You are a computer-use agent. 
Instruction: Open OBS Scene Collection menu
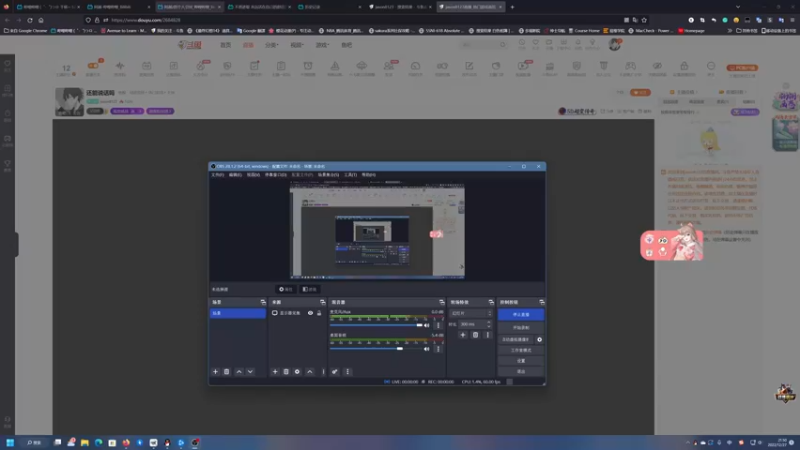328,174
